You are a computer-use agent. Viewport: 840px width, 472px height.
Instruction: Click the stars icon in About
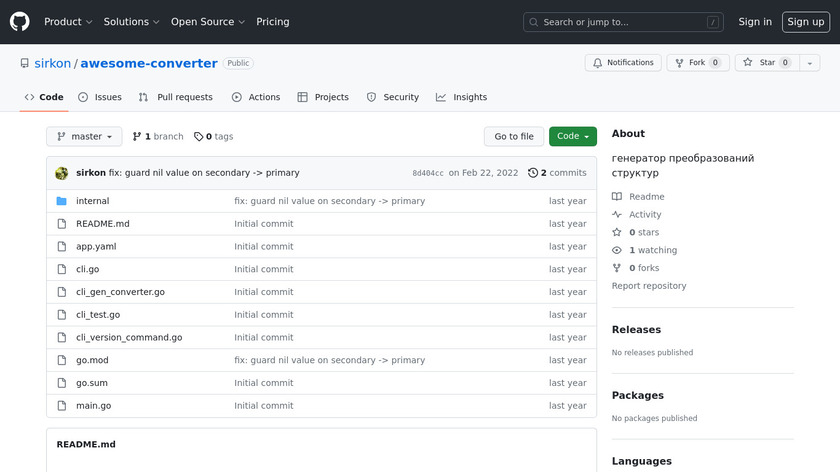617,233
